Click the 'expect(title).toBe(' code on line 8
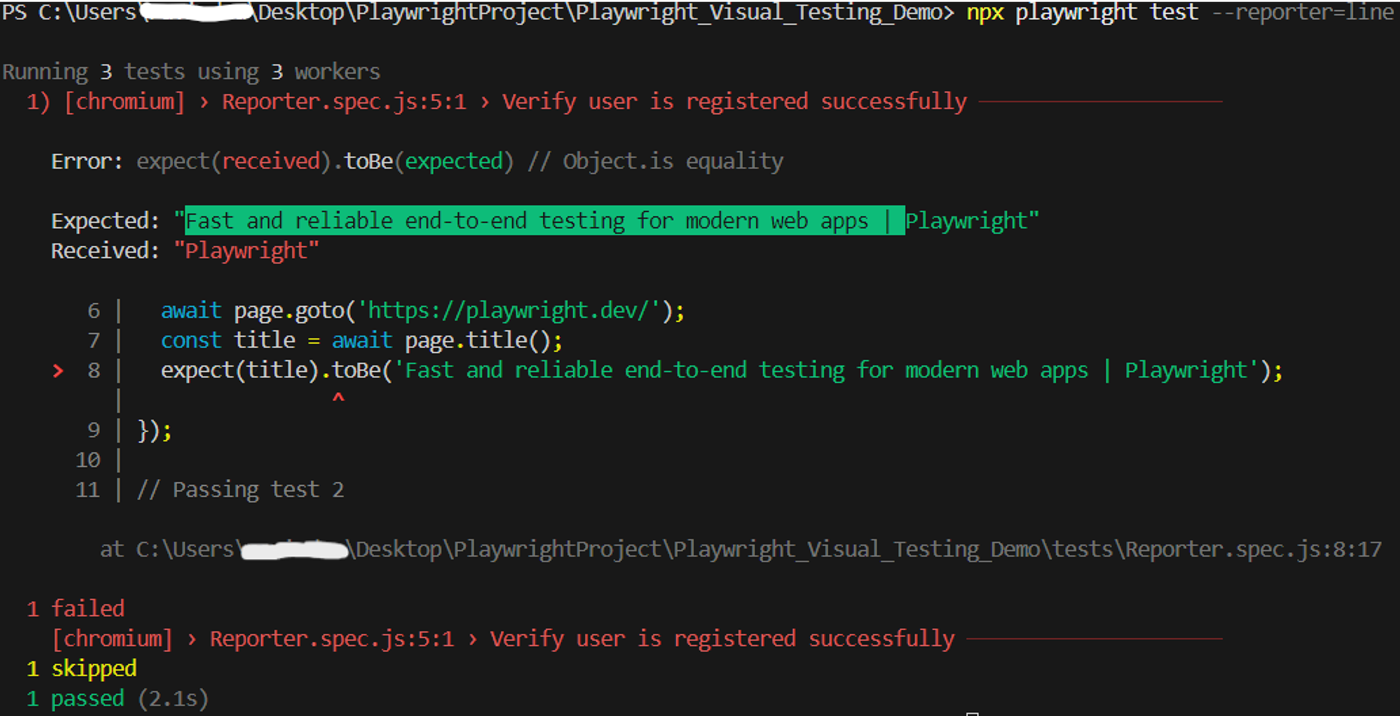1400x716 pixels. coord(277,371)
